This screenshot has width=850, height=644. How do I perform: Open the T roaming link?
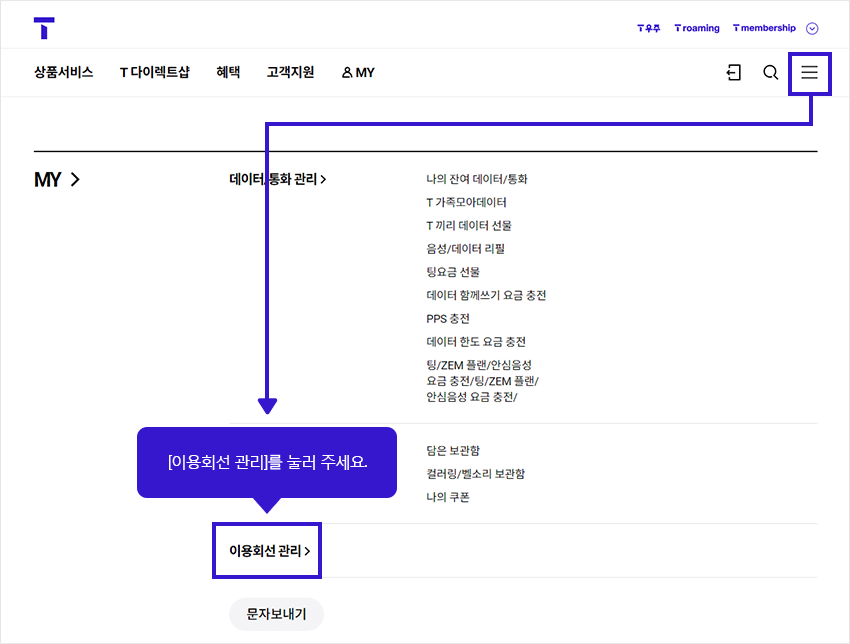point(697,28)
